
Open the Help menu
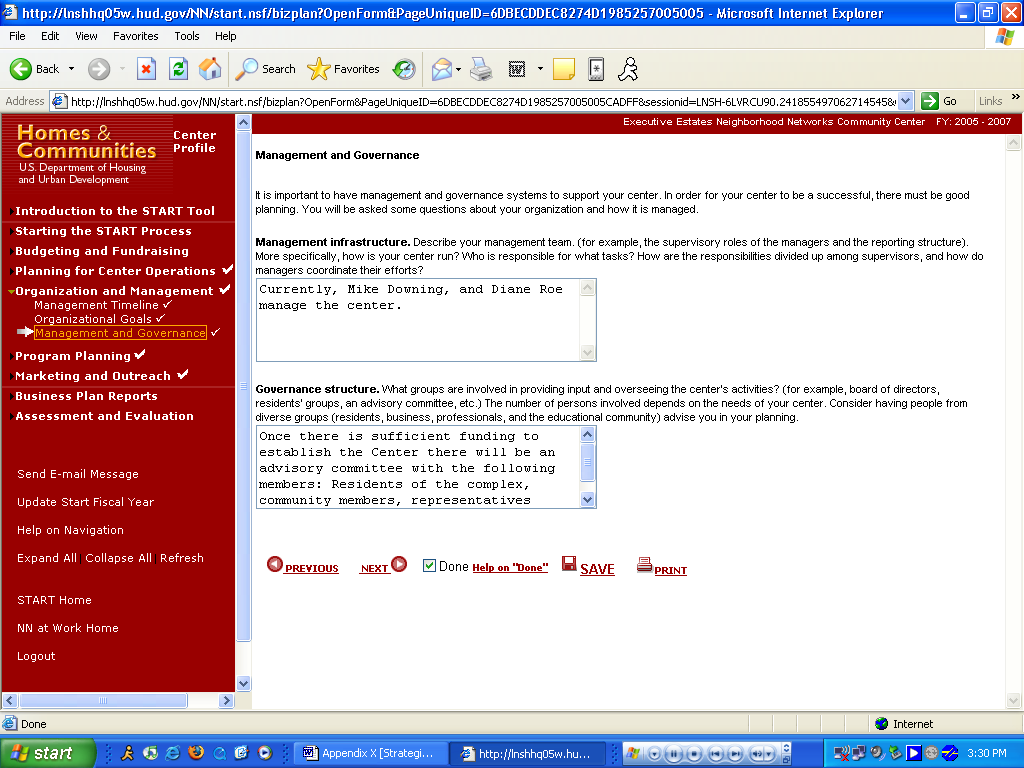tap(225, 36)
